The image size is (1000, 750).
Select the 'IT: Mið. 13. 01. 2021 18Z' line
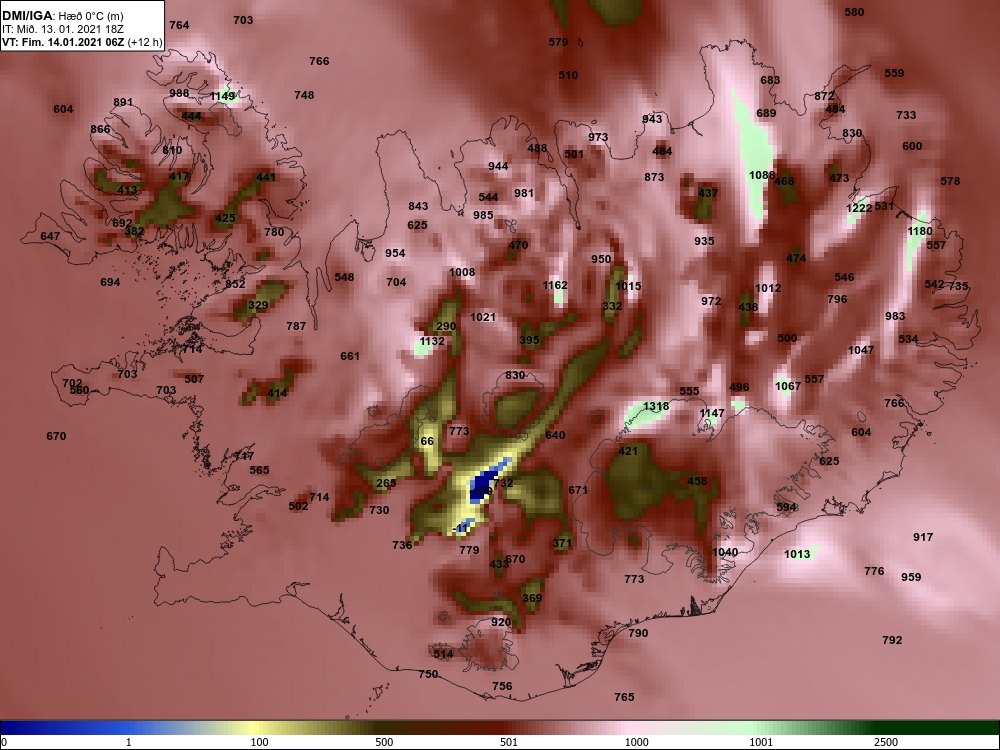coord(62,29)
